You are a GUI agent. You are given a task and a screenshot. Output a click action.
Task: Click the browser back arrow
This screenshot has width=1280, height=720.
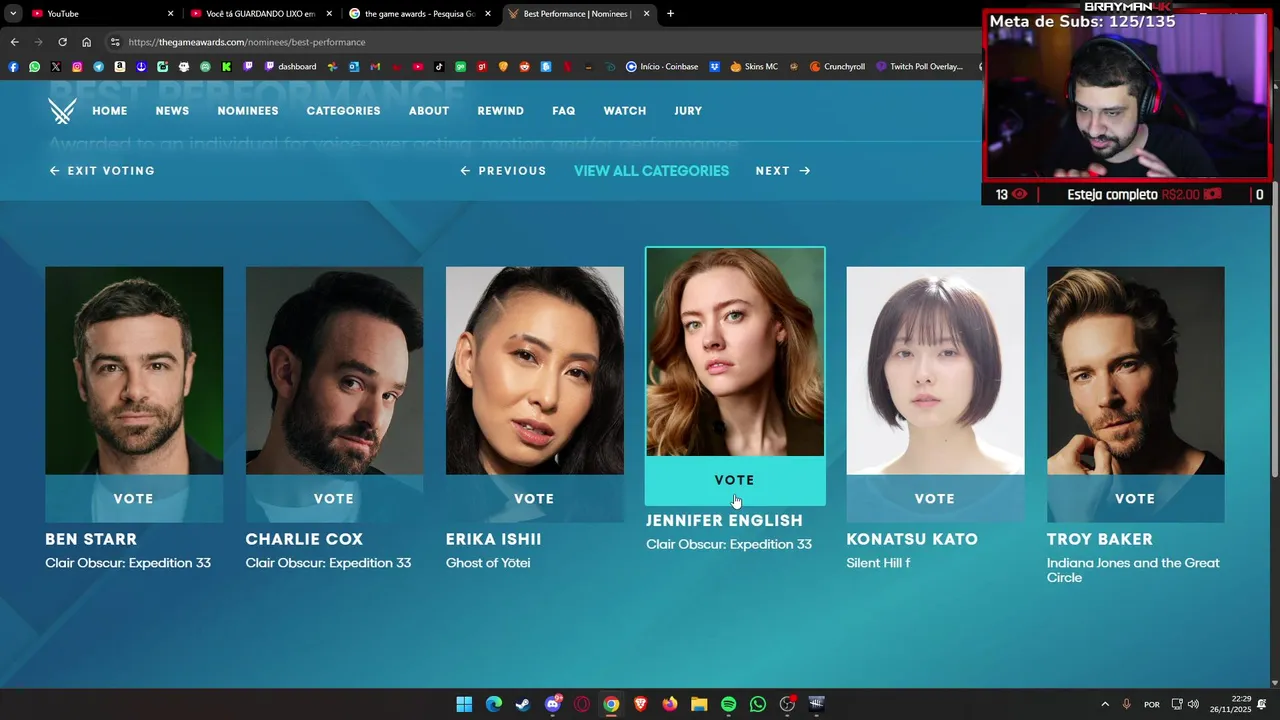[14, 42]
